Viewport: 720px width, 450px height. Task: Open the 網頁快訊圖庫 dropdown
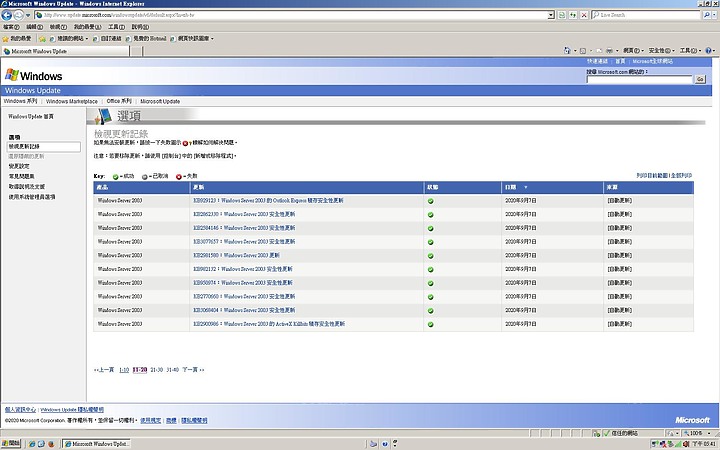tap(191, 39)
